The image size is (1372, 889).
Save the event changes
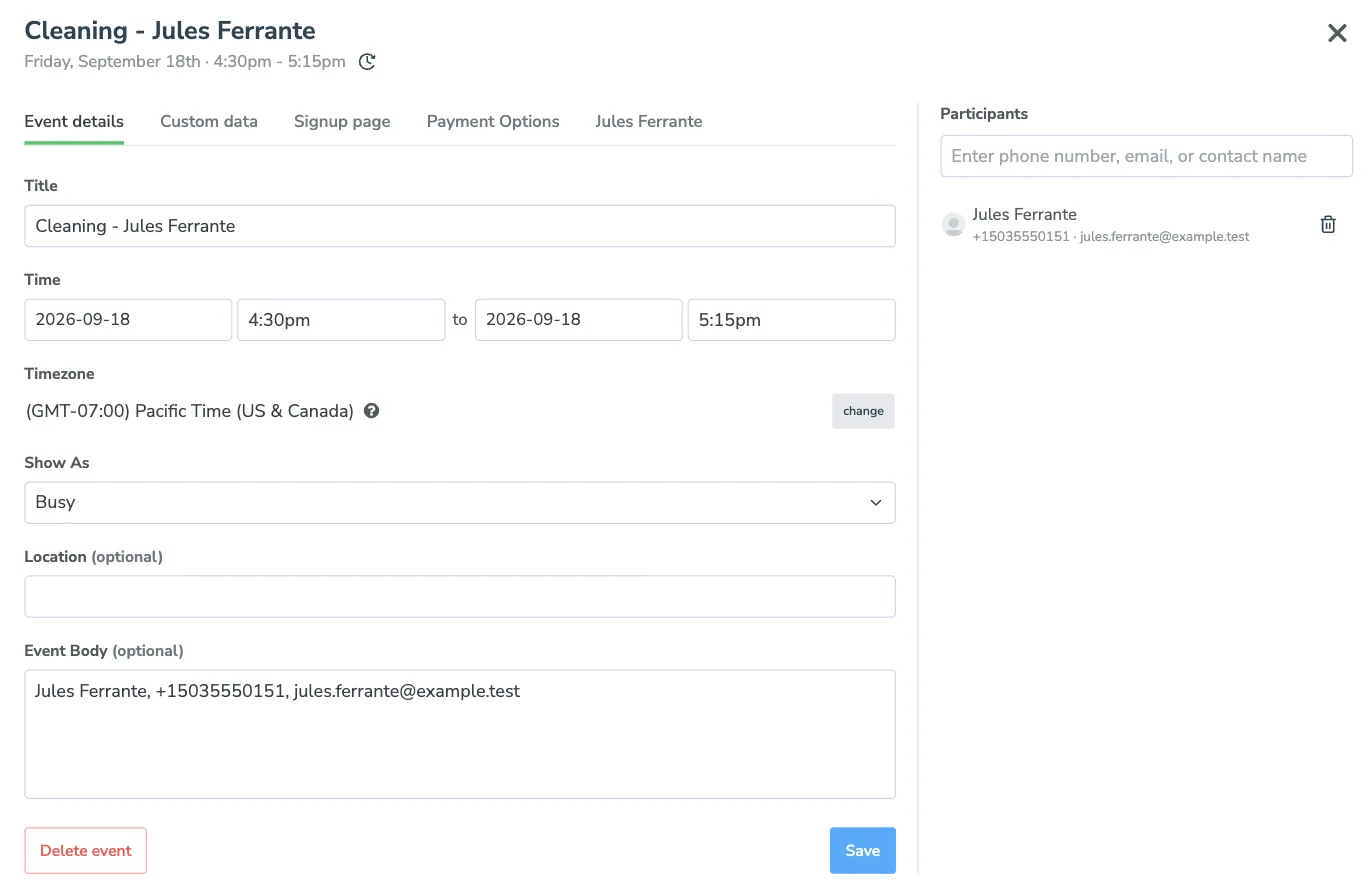[862, 851]
